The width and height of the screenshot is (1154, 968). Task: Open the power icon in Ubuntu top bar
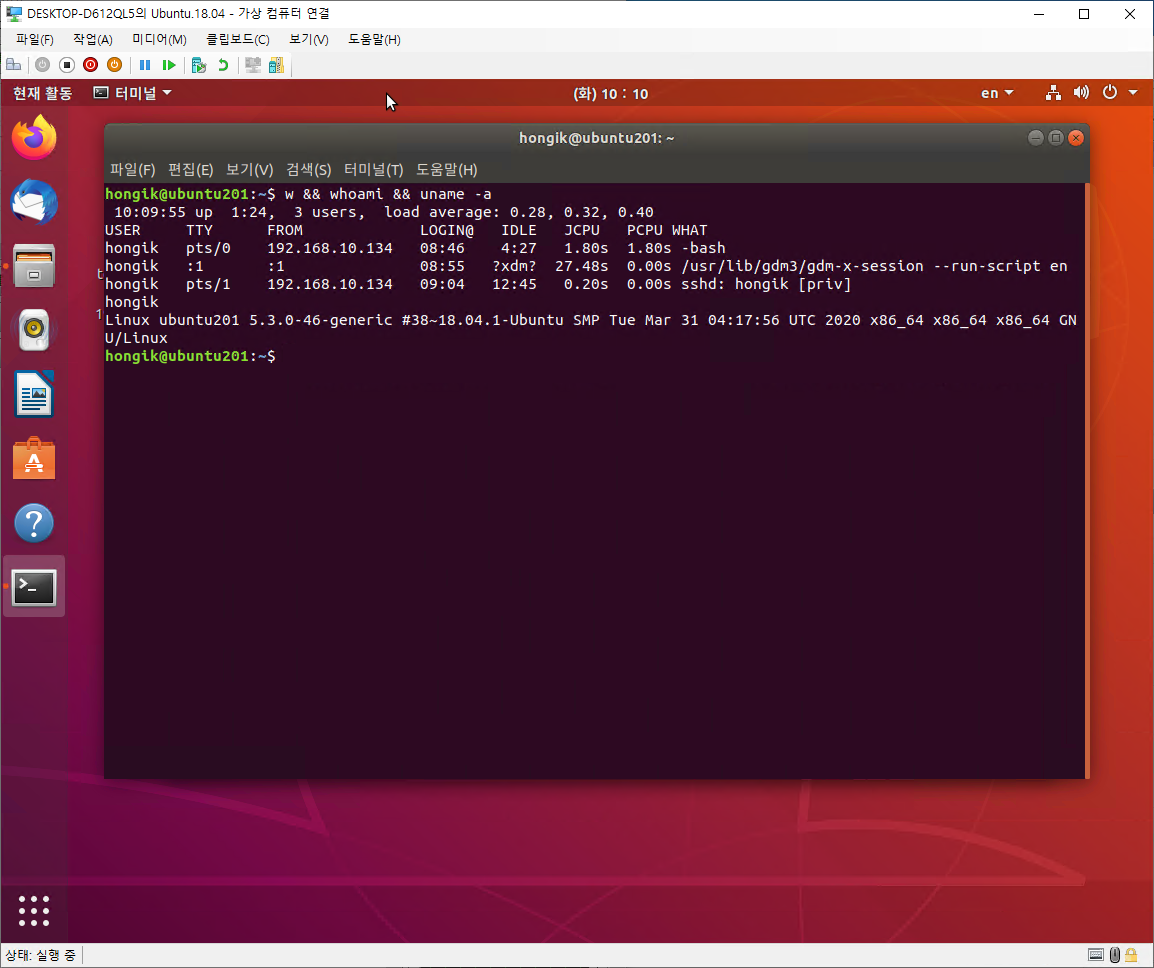[x=1110, y=93]
